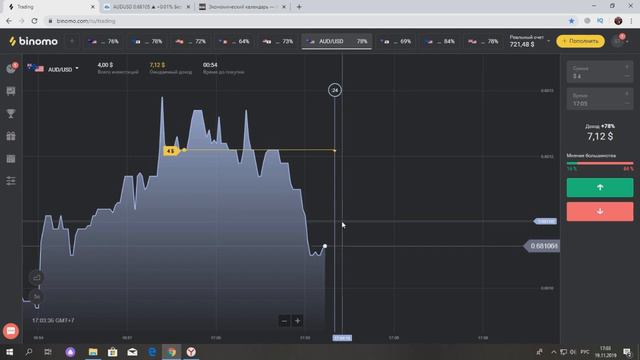Switch to the 76% asset tab
The width and height of the screenshot is (640, 360).
coord(104,42)
